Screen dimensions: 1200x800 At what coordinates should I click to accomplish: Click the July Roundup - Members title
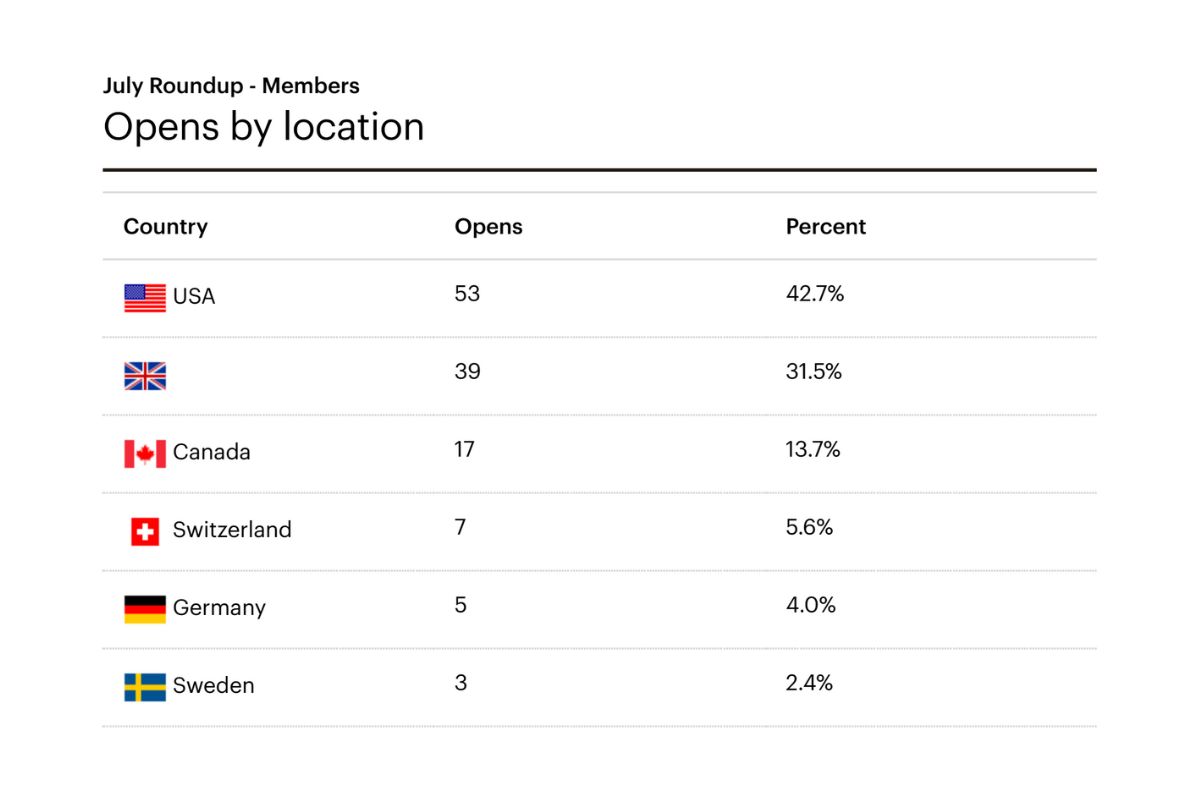(231, 86)
